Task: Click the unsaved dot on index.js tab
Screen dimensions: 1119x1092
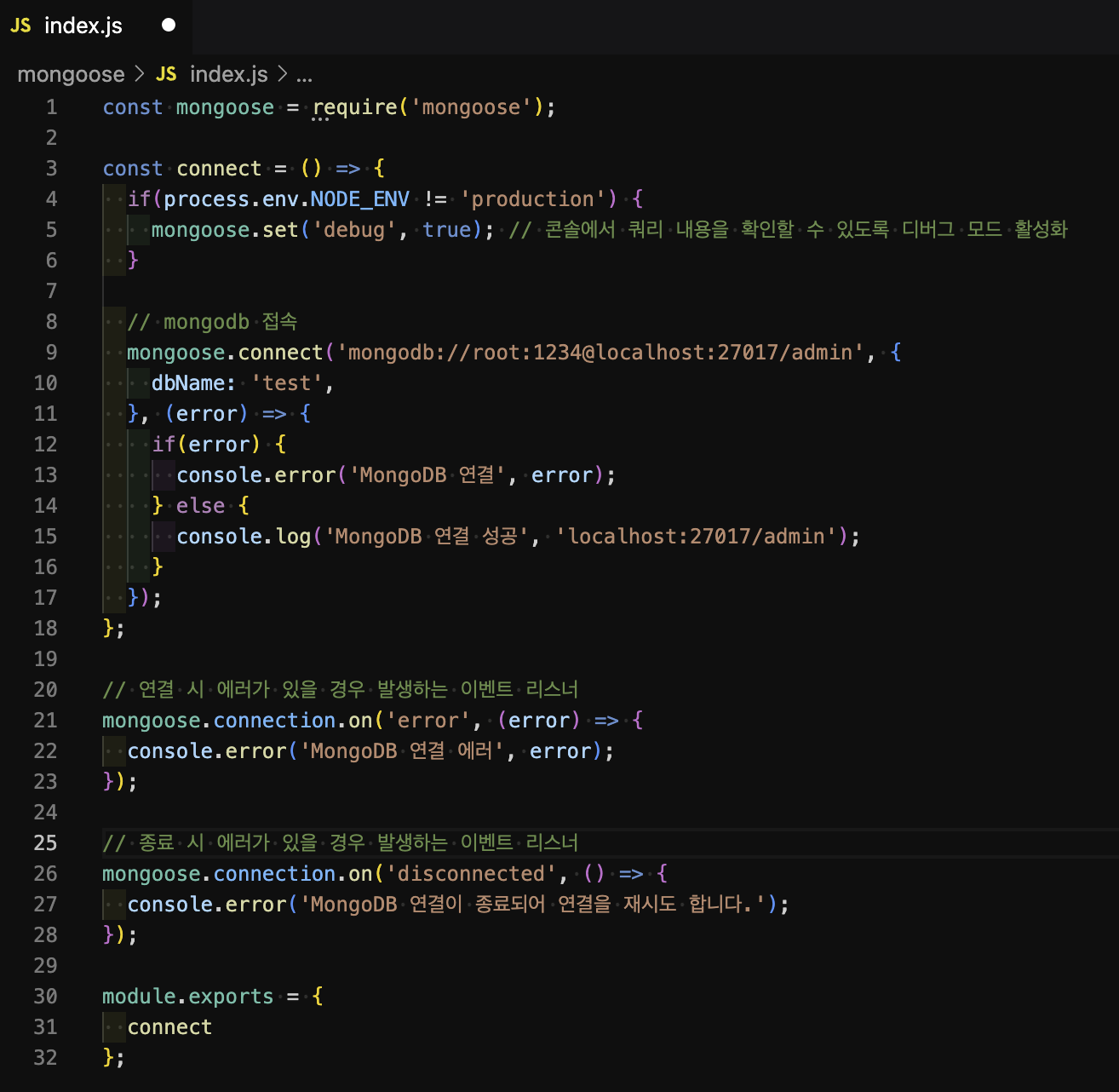Action: [x=169, y=26]
